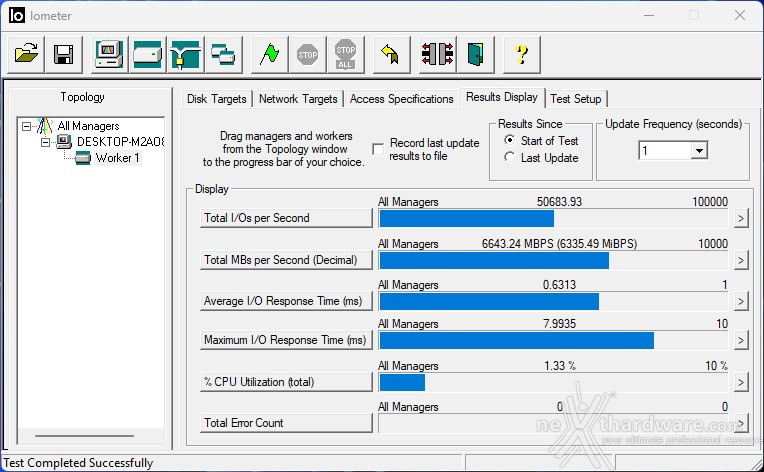Switch to the Network Targets tab
The height and width of the screenshot is (472, 764).
pyautogui.click(x=298, y=99)
